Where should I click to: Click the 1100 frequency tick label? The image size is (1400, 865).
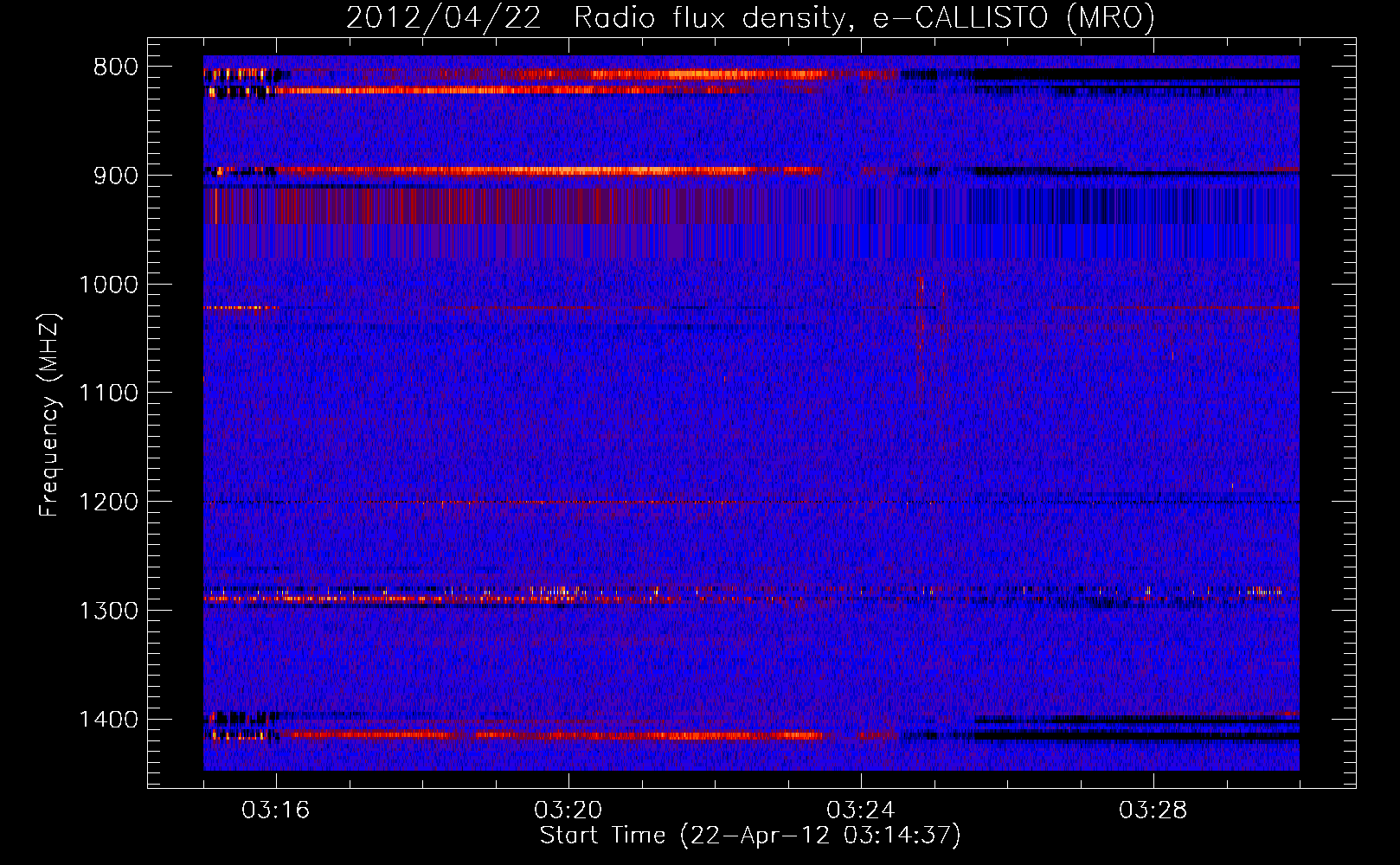point(108,394)
